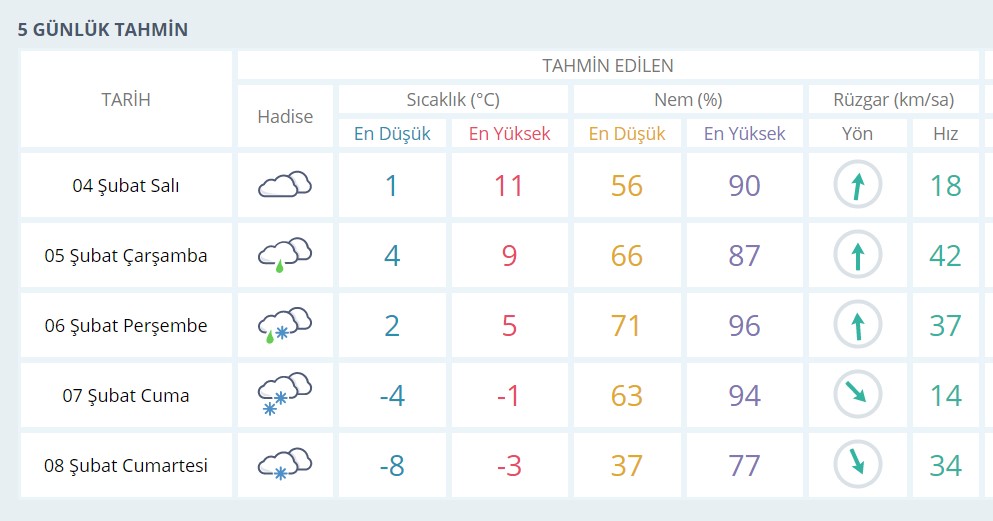Click the 5 GÜNLÜK TAHMİN heading
The image size is (993, 521).
coord(103,29)
